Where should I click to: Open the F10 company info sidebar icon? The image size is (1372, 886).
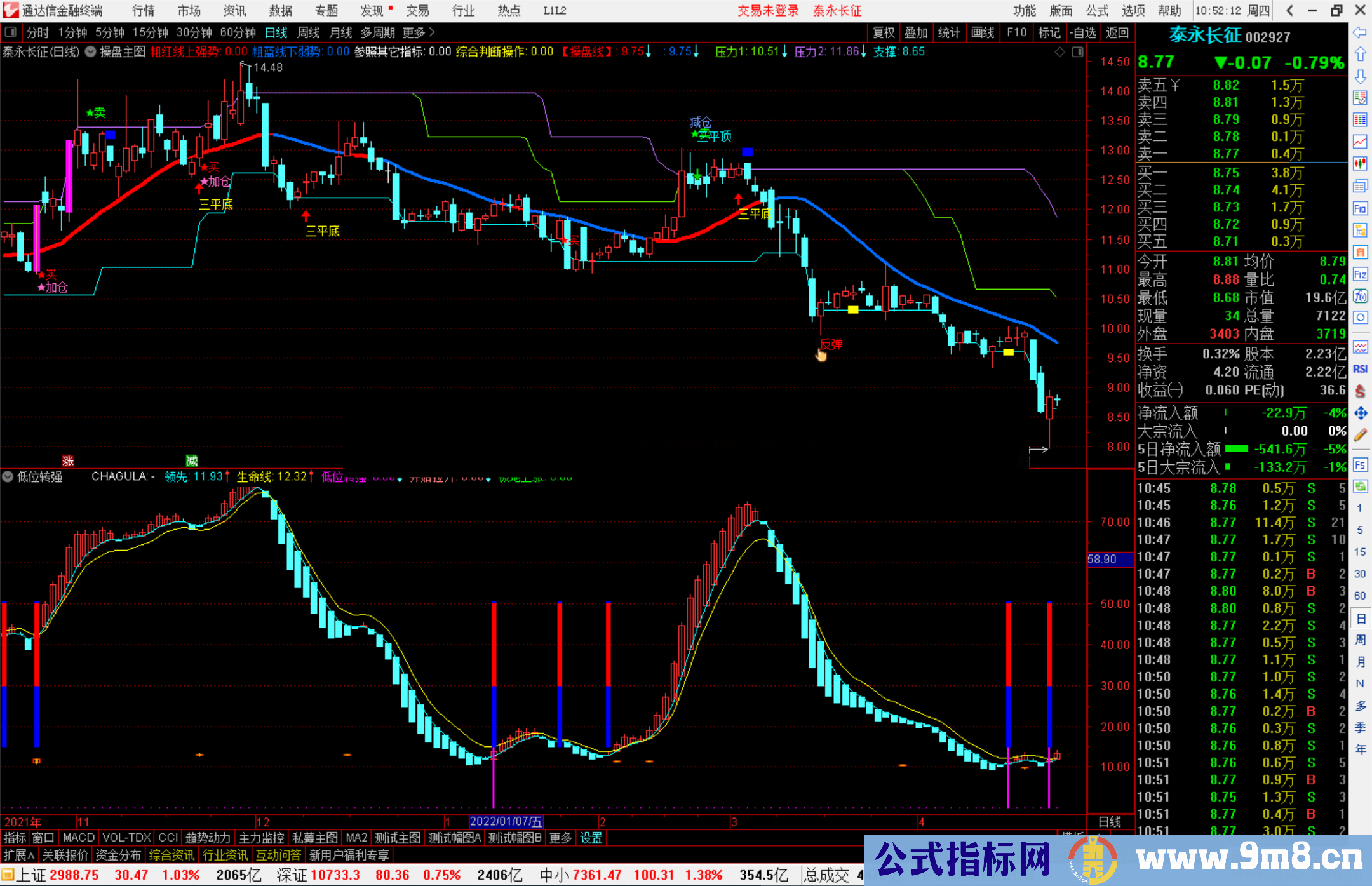click(1360, 208)
